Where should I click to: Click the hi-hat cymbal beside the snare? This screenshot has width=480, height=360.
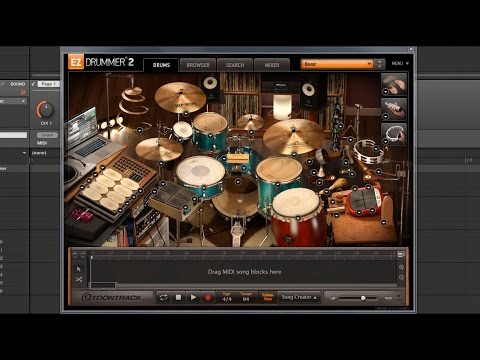pyautogui.click(x=159, y=149)
